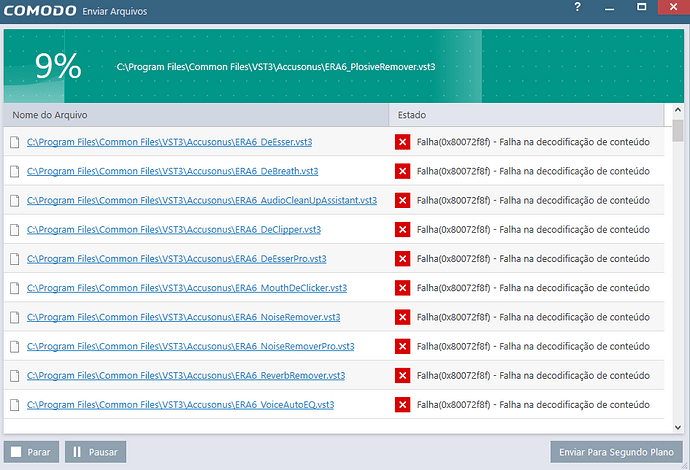Open the ERA6_ReverbRemover.vst3 file link
This screenshot has width=690, height=470.
[x=186, y=375]
